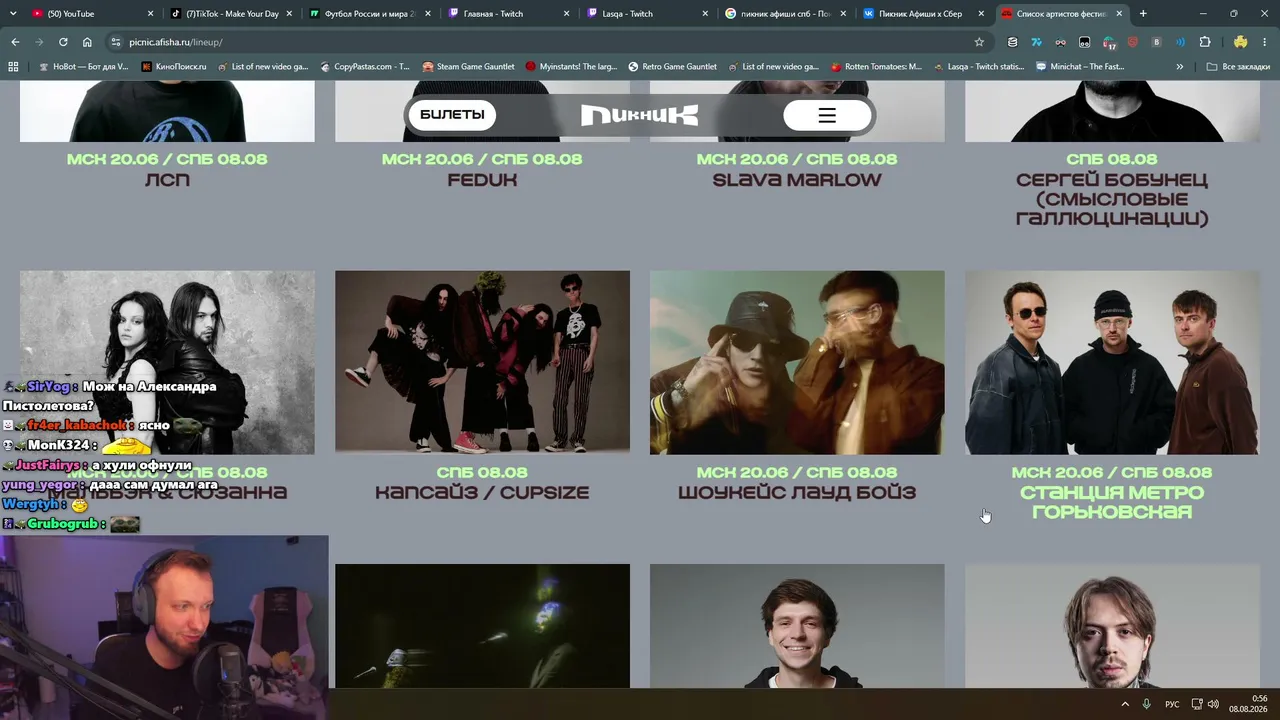Click the 'Станция Метро Горьковская' title
The height and width of the screenshot is (720, 1280).
click(x=1112, y=502)
